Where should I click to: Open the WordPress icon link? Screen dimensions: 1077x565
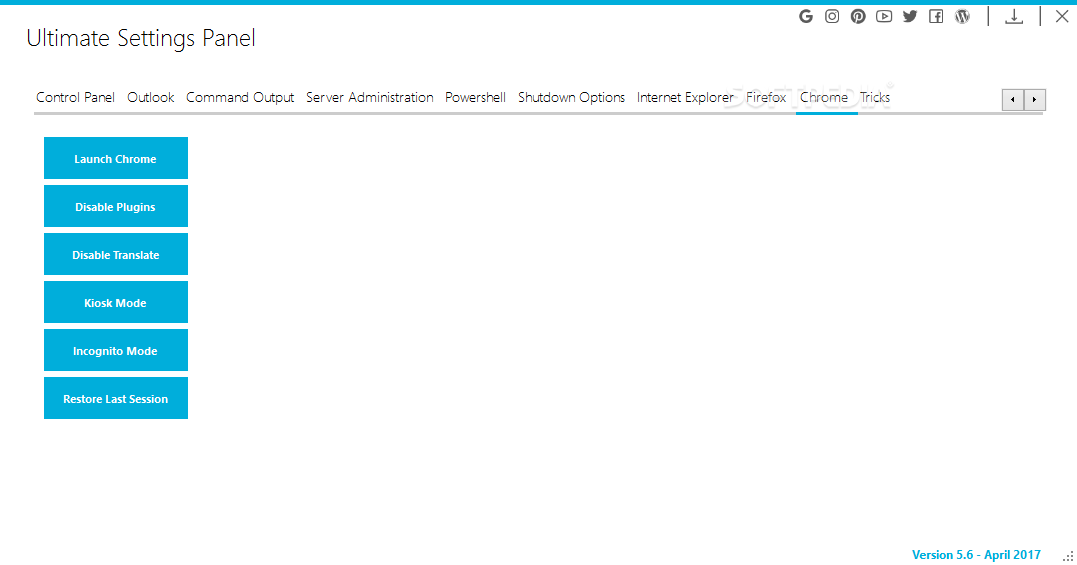point(962,16)
